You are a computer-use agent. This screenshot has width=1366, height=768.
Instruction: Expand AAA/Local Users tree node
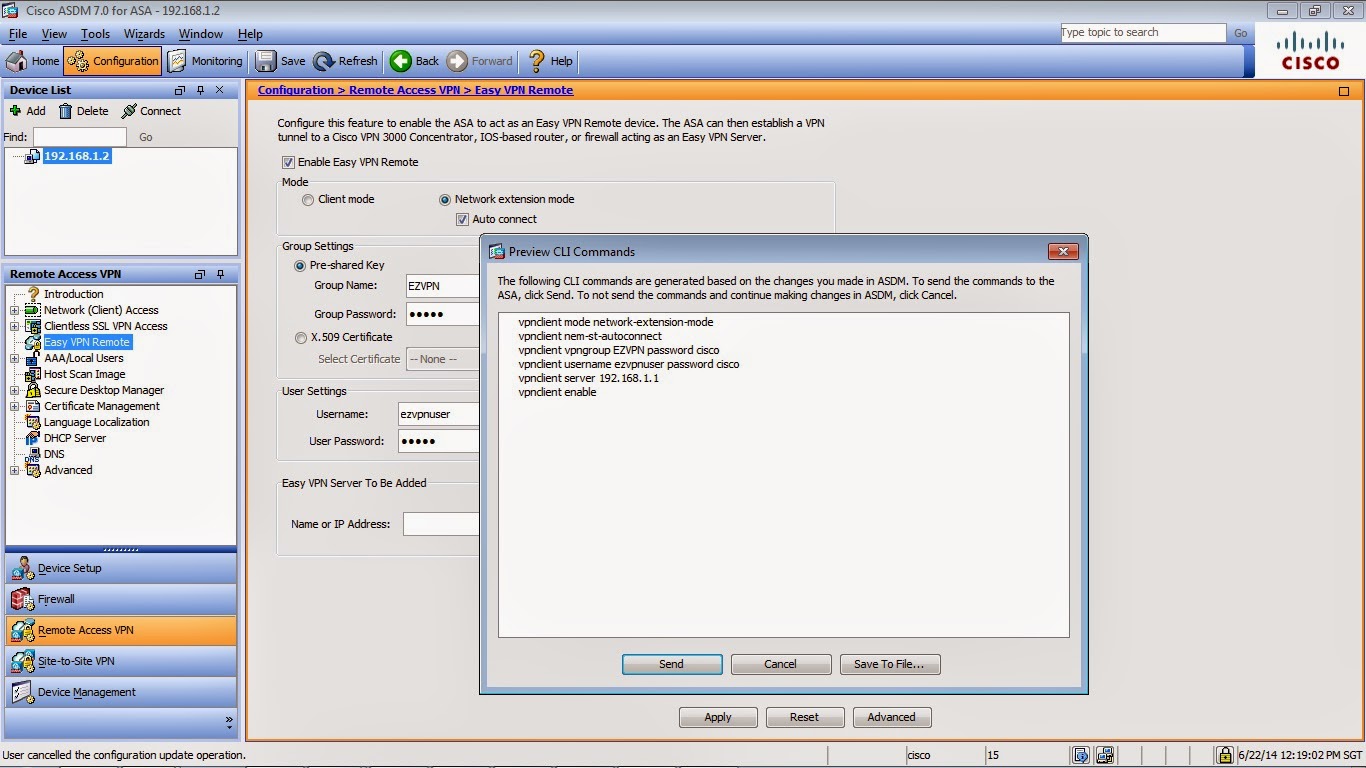pyautogui.click(x=15, y=358)
